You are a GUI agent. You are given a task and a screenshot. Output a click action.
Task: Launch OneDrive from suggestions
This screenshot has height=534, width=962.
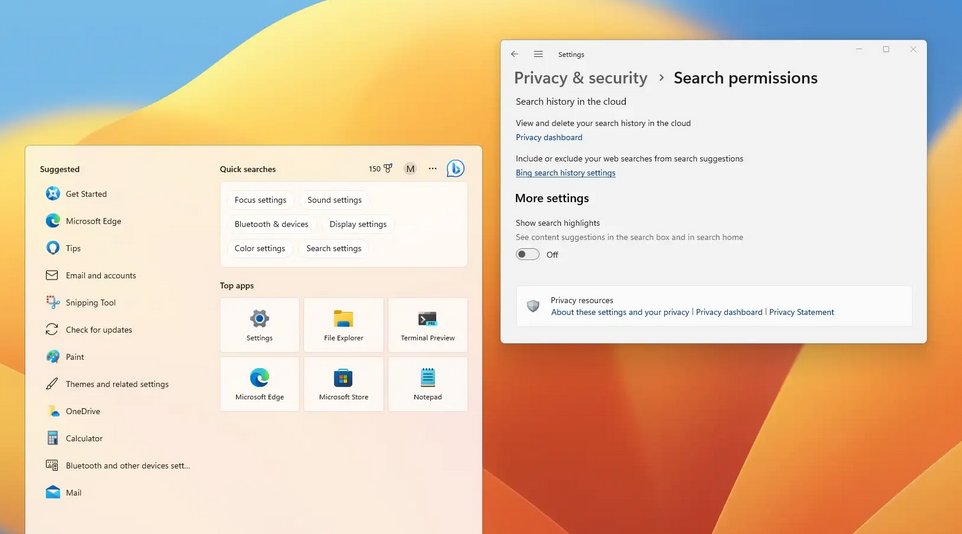(73, 411)
